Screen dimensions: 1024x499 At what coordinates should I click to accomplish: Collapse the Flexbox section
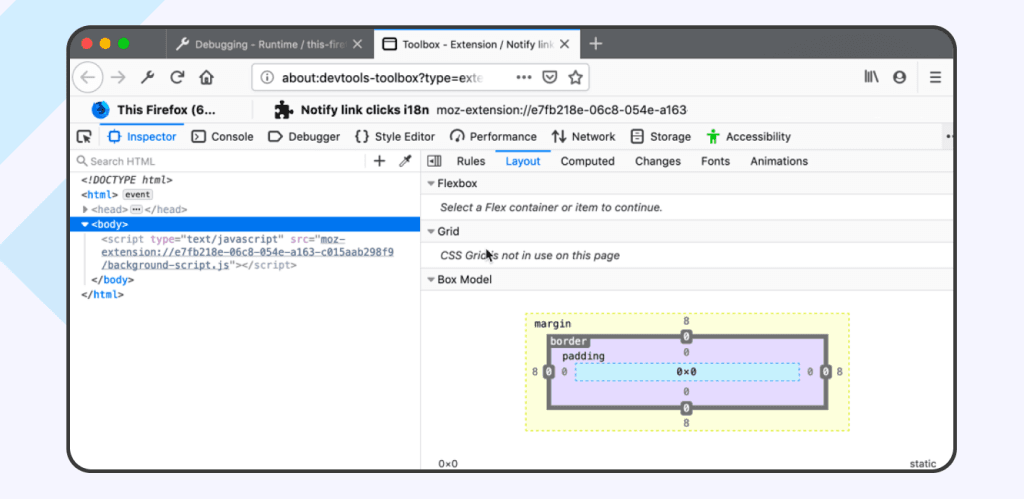click(431, 184)
